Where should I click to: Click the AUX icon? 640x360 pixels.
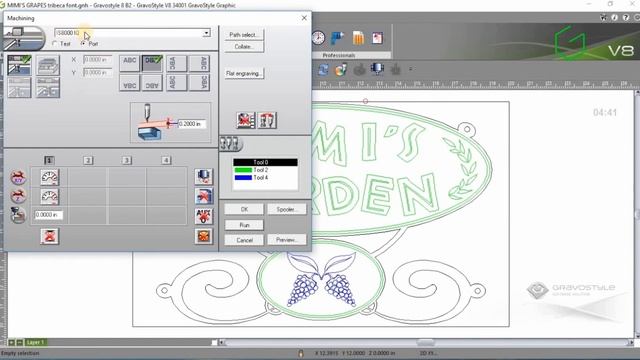tap(204, 216)
